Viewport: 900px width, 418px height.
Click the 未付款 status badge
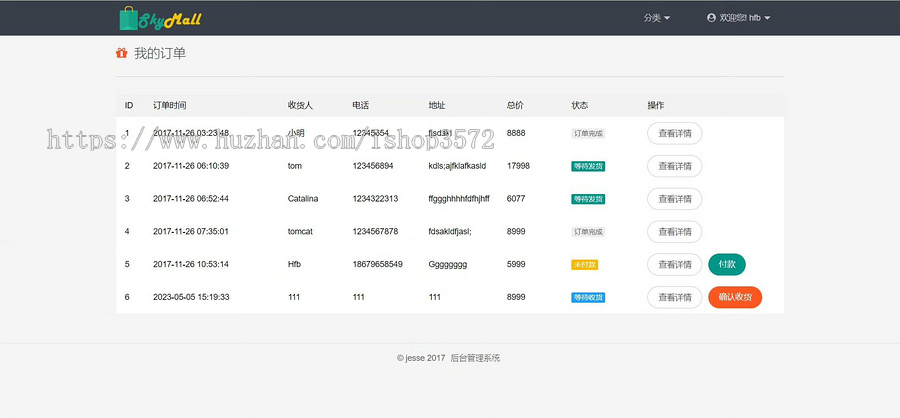coord(584,265)
